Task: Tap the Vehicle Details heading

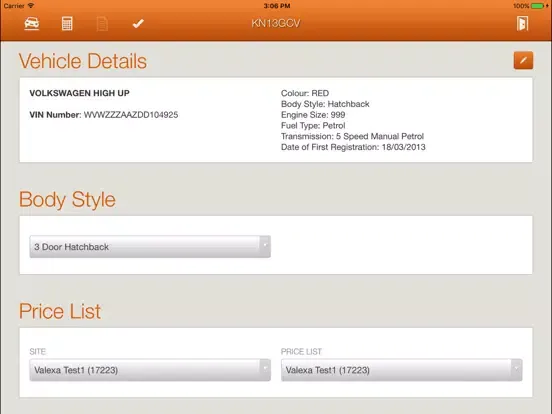Action: point(83,61)
